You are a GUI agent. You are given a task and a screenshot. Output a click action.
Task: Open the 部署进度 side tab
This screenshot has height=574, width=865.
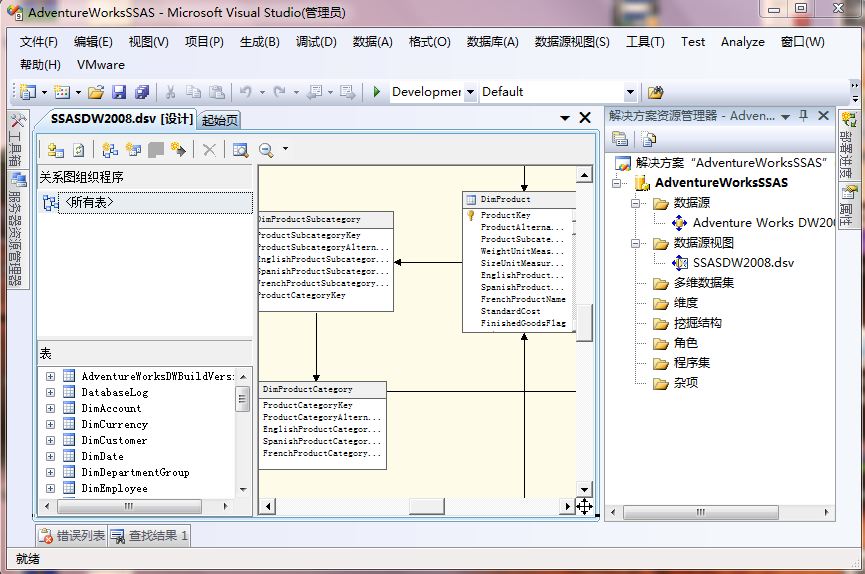pos(848,145)
